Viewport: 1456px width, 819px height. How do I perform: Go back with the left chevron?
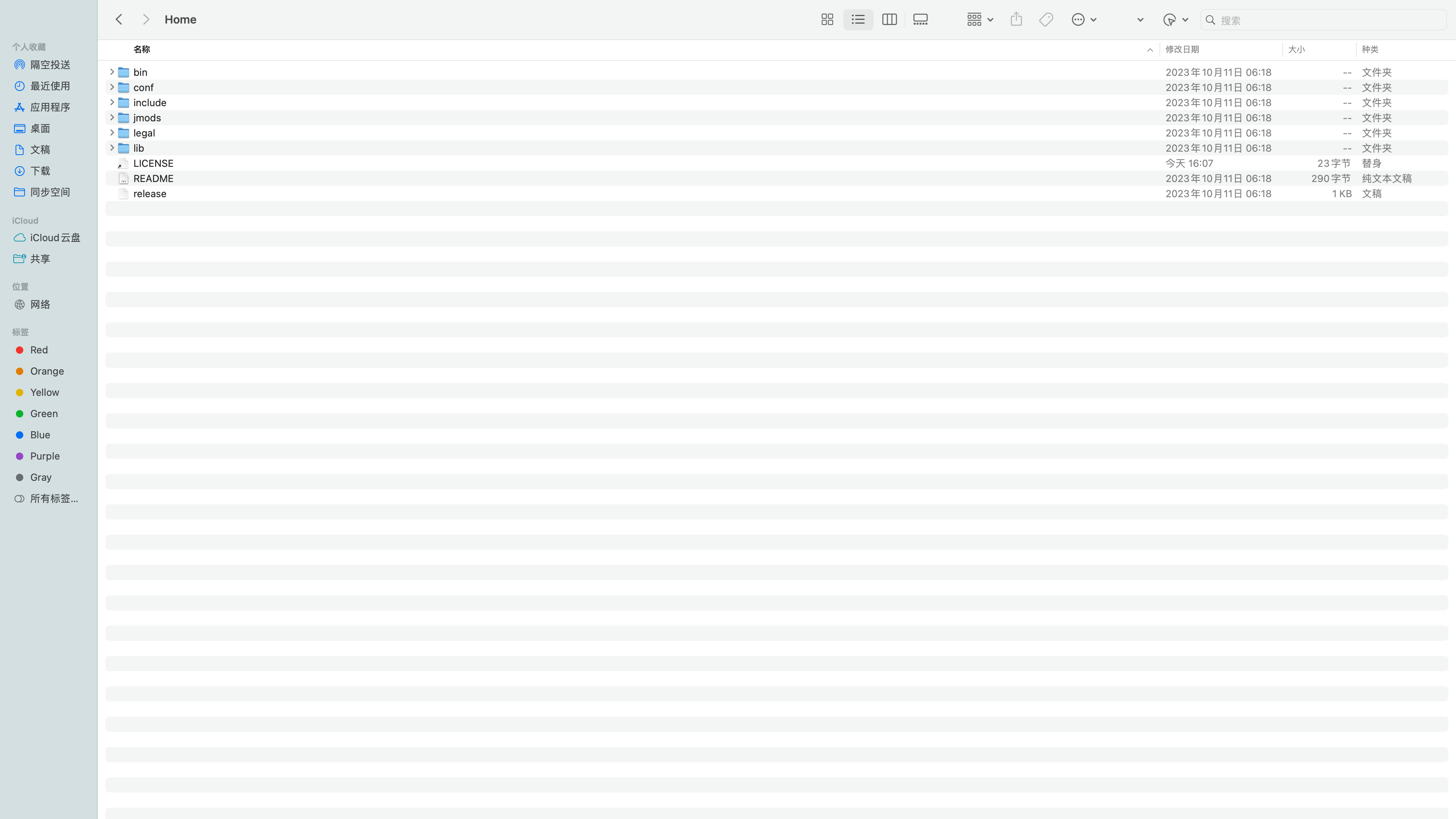pos(119,19)
